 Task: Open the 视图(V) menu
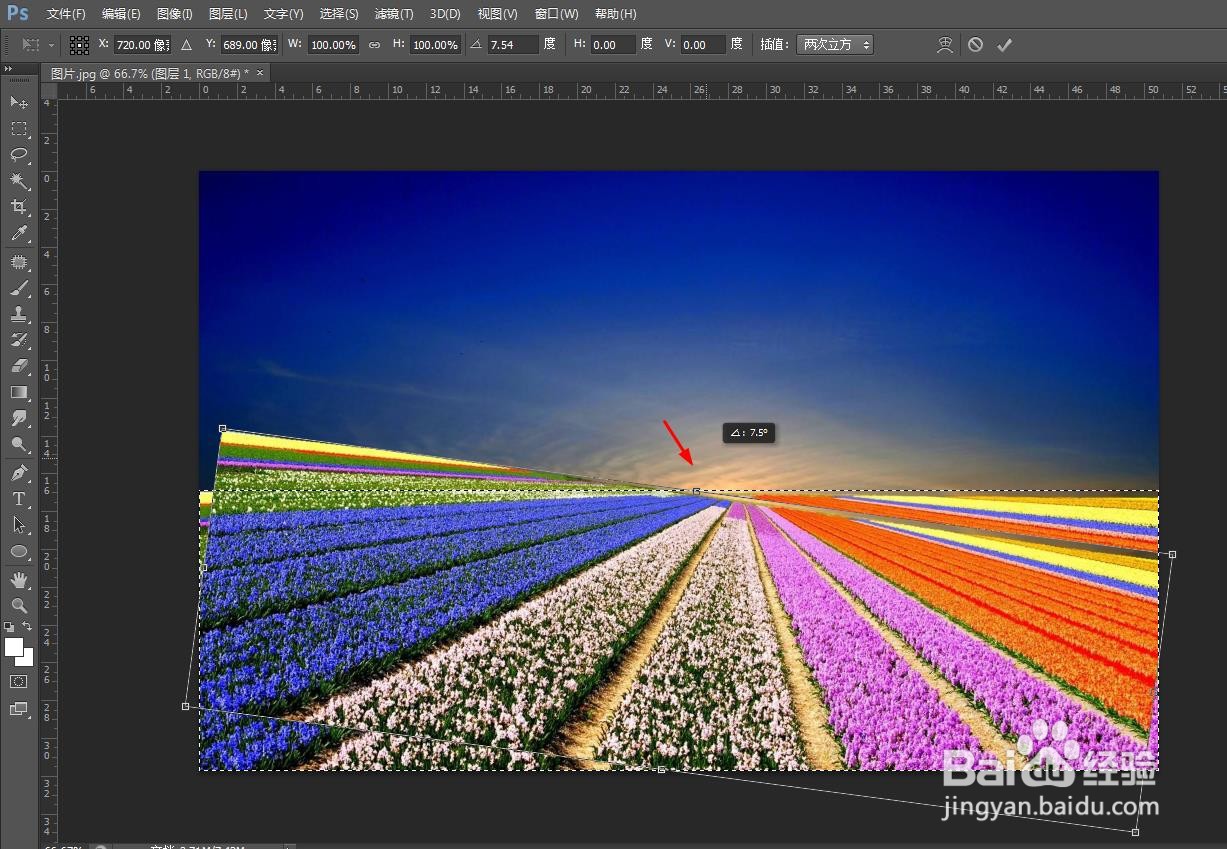pyautogui.click(x=497, y=14)
